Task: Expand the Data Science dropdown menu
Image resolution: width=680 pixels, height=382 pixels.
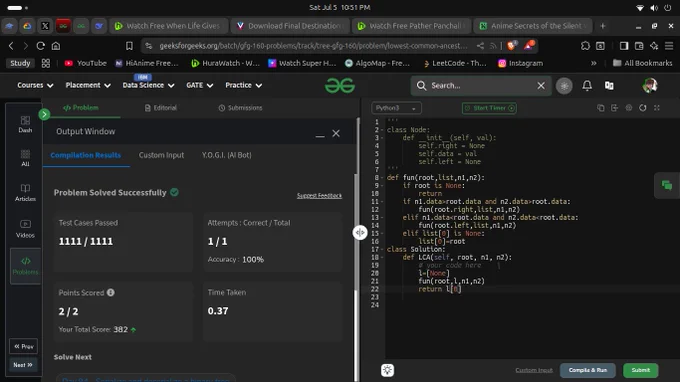Action: [148, 85]
